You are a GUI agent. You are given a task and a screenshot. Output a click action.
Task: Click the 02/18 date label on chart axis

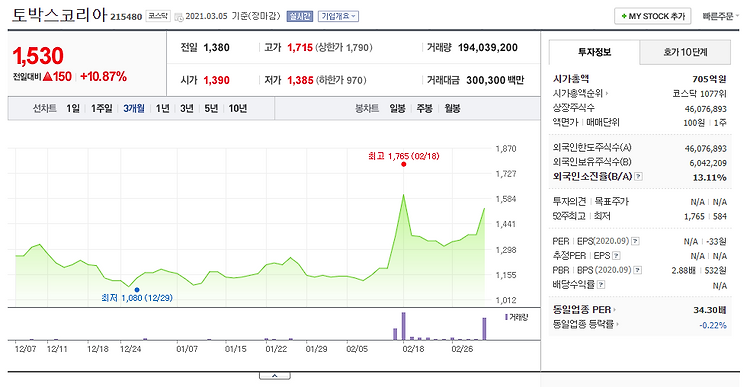(x=413, y=349)
